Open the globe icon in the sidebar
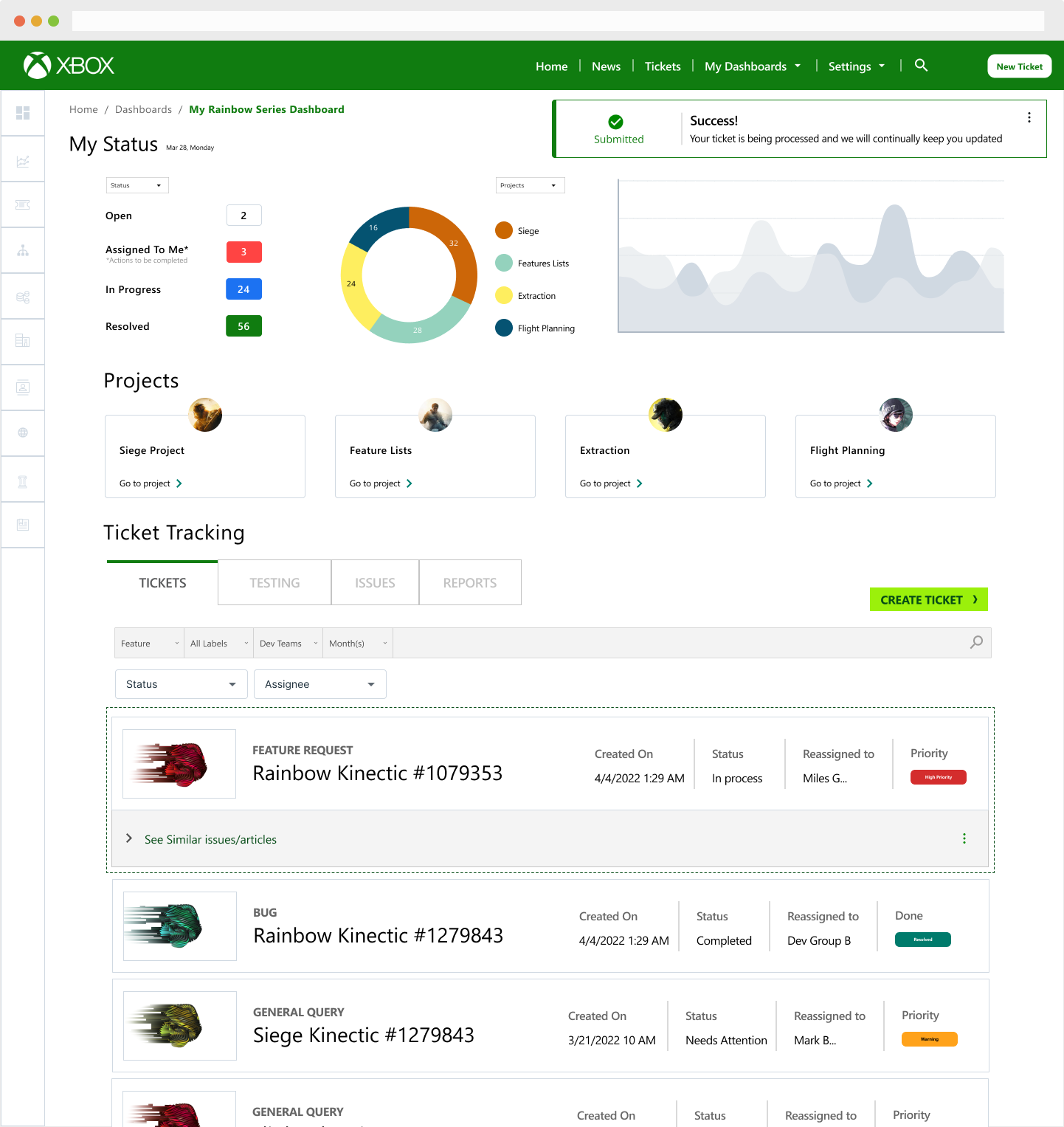The height and width of the screenshot is (1127, 1064). 23,432
